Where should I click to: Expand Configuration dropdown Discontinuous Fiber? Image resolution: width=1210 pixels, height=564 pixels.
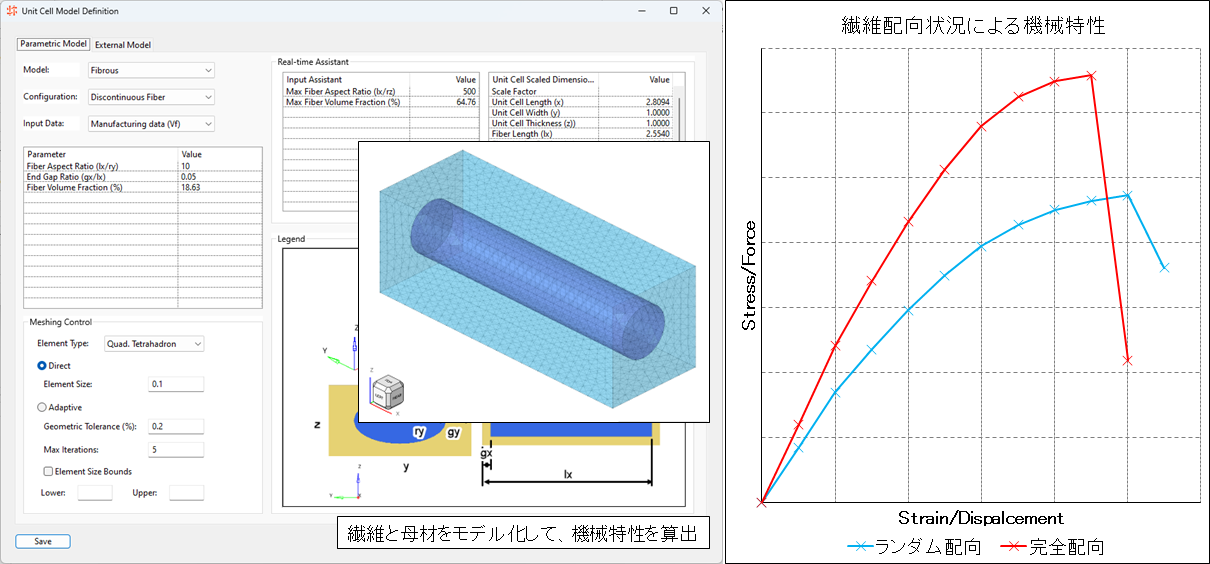[151, 97]
